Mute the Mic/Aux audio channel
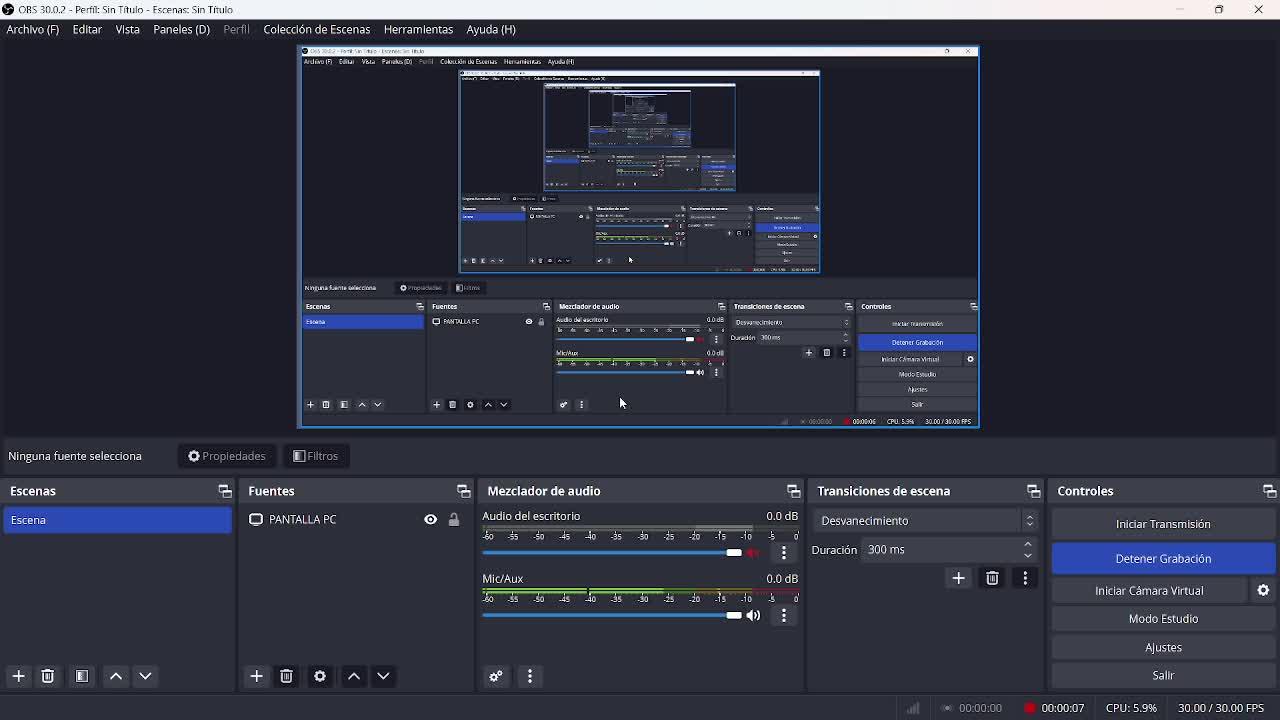The width and height of the screenshot is (1280, 720). click(x=754, y=616)
